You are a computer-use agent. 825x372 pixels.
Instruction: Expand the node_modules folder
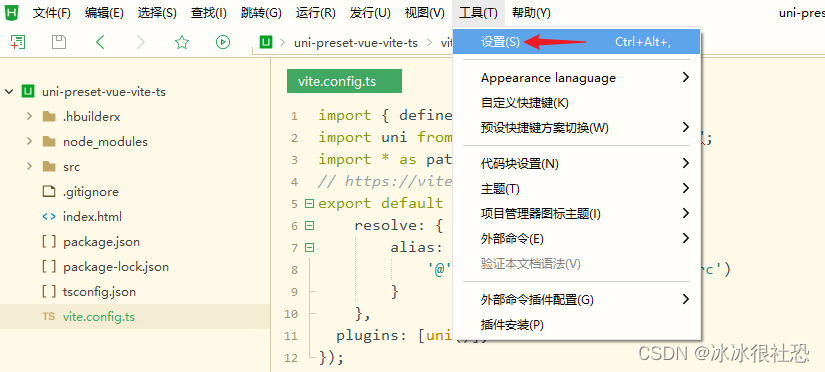click(x=29, y=142)
